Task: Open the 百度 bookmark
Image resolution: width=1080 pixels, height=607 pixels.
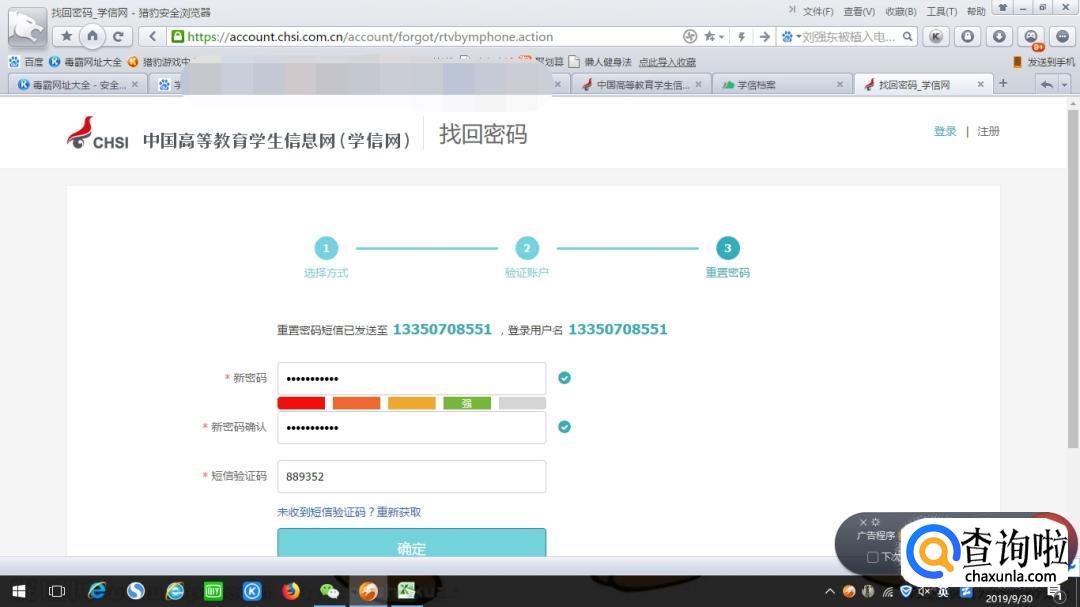Action: tap(26, 62)
